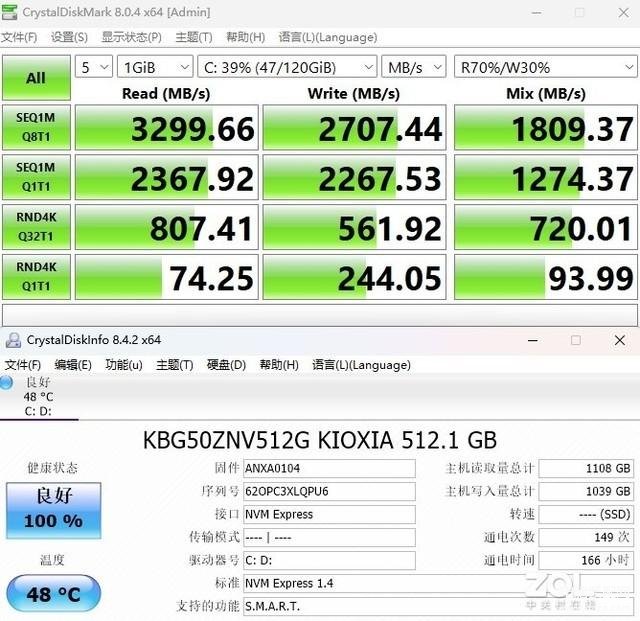Open the R70%/W30% mix ratio dropdown
This screenshot has height=621, width=640.
click(x=543, y=67)
